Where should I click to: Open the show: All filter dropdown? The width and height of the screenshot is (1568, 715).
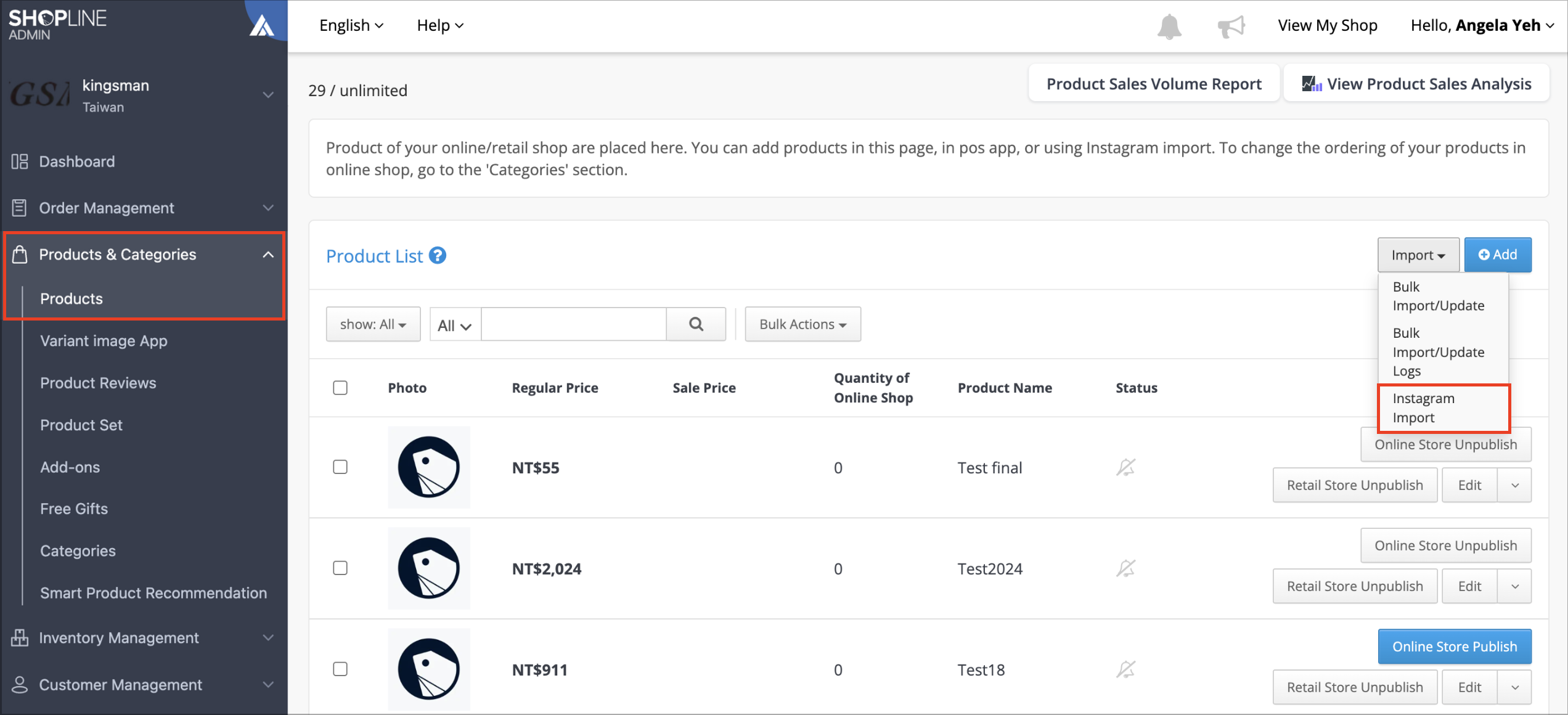373,324
